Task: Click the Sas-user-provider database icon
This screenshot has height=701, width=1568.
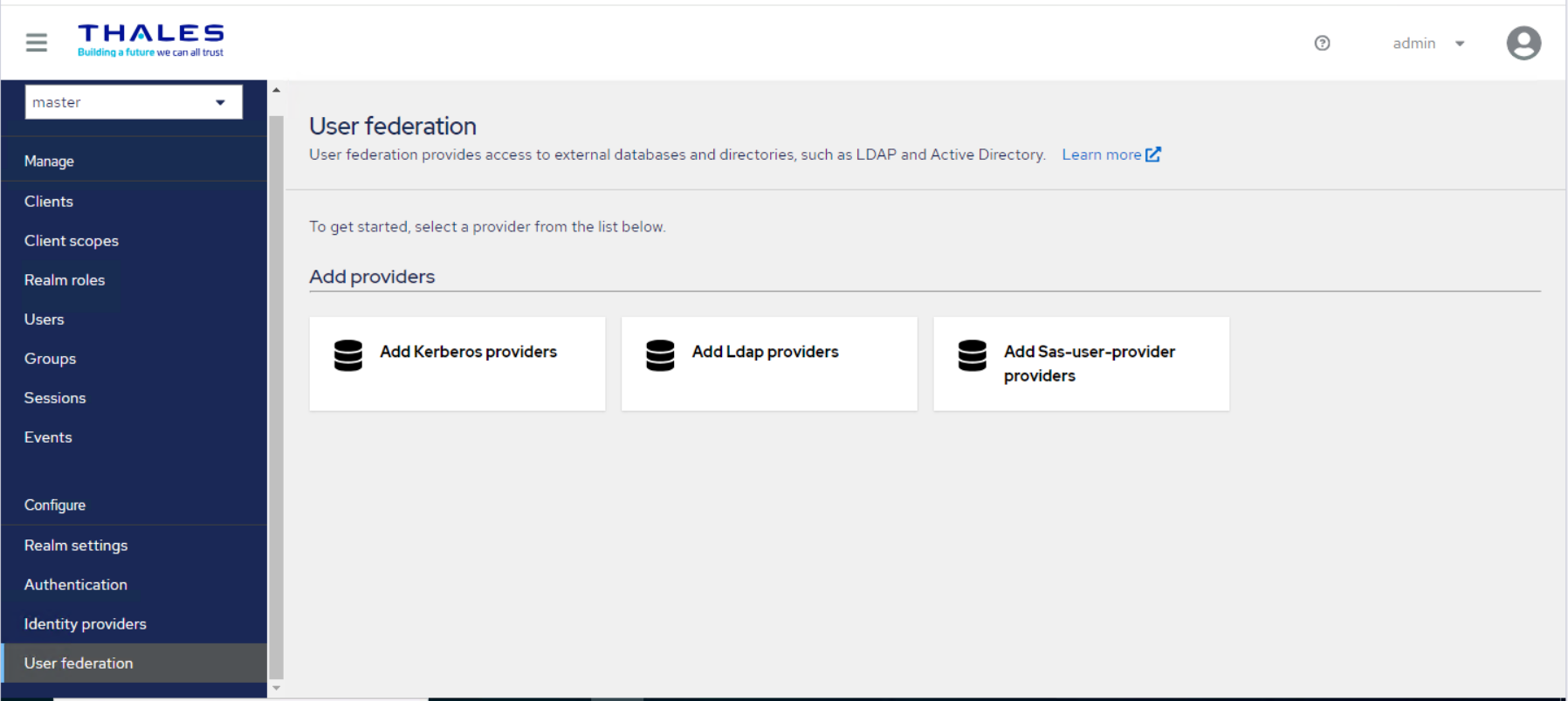Action: 972,355
